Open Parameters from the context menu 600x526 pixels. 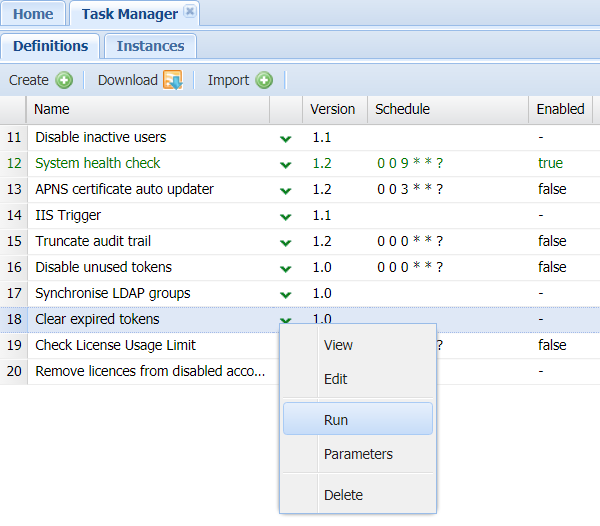[358, 454]
